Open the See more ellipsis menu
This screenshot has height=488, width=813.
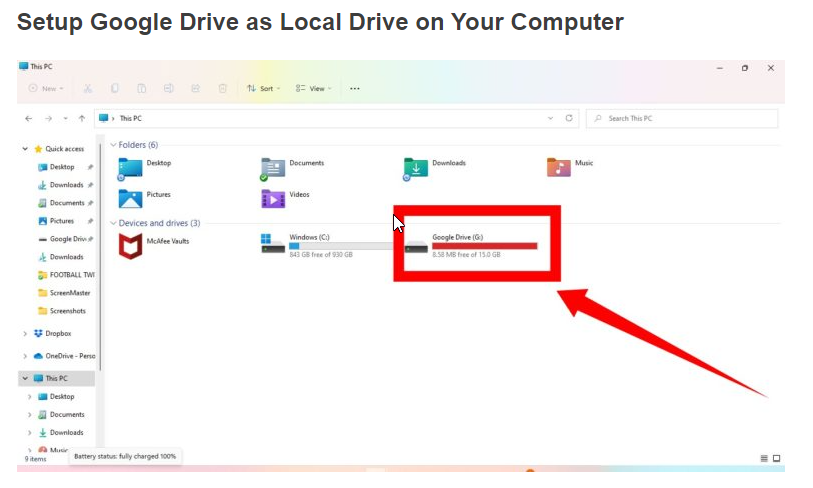click(x=355, y=89)
